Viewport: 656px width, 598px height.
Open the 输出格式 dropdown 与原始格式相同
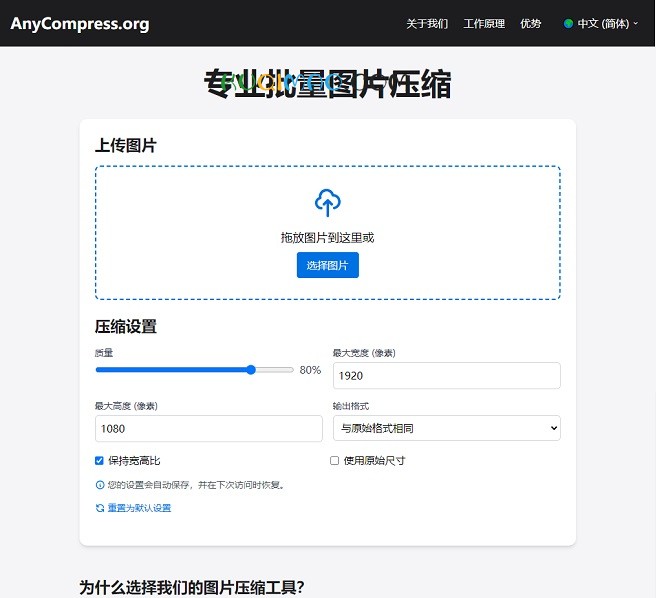447,428
